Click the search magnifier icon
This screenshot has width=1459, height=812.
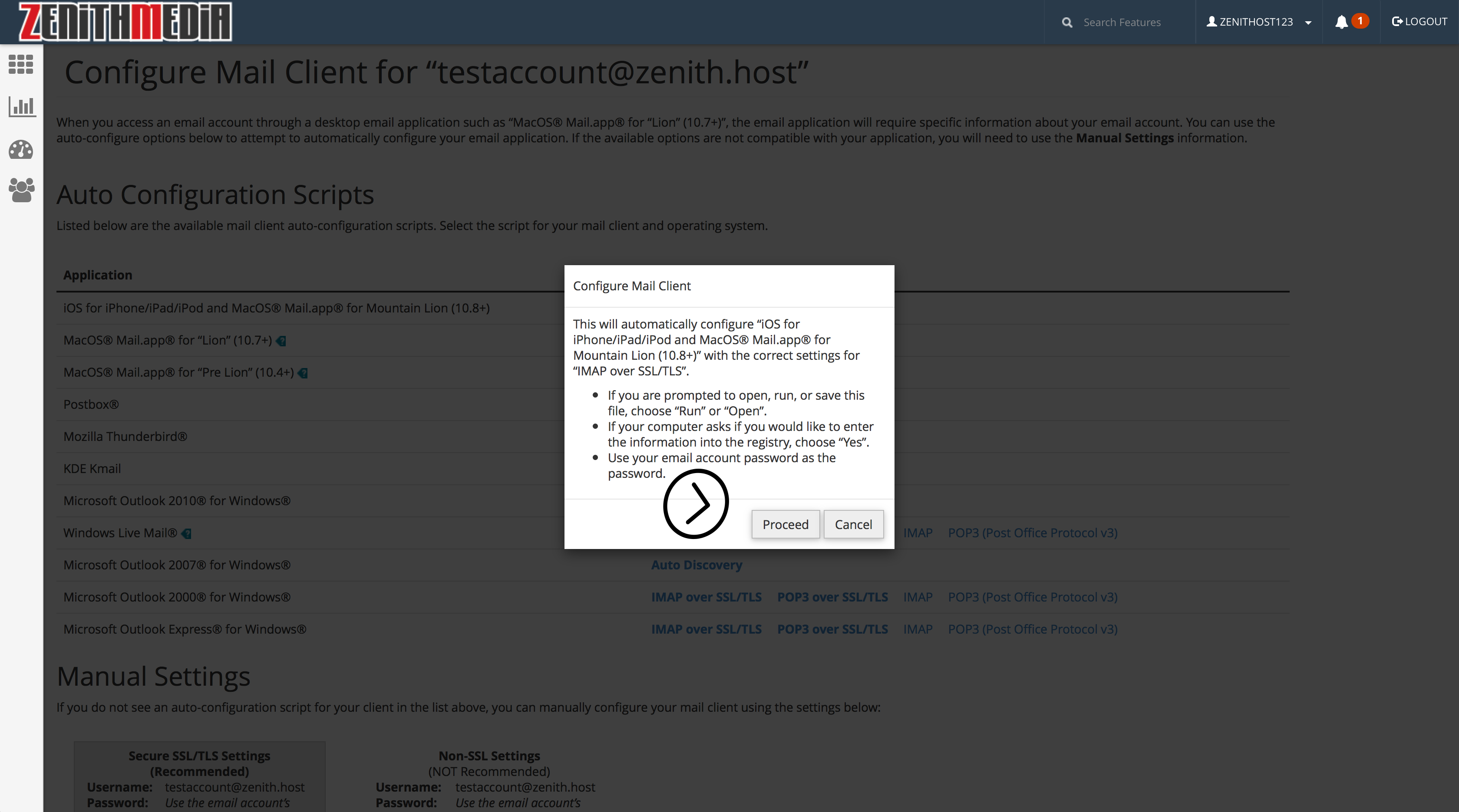point(1067,22)
